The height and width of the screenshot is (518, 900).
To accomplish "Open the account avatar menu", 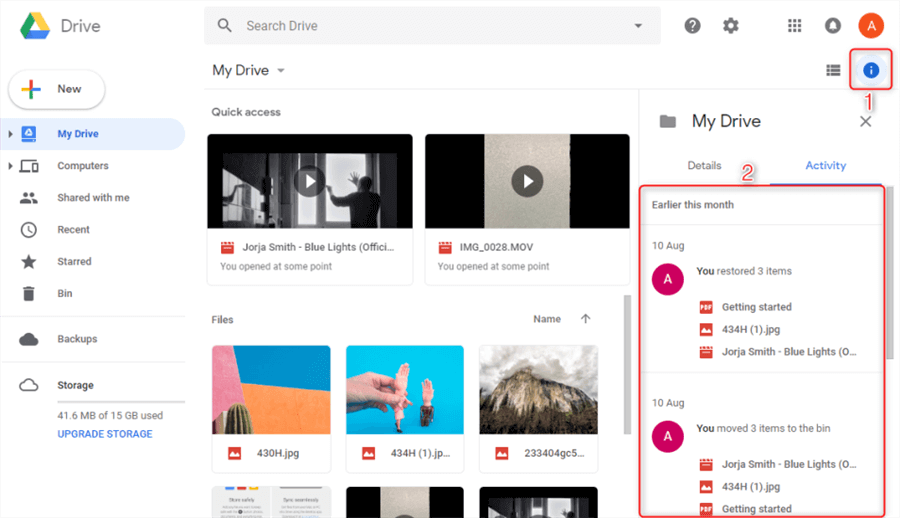I will pos(871,26).
